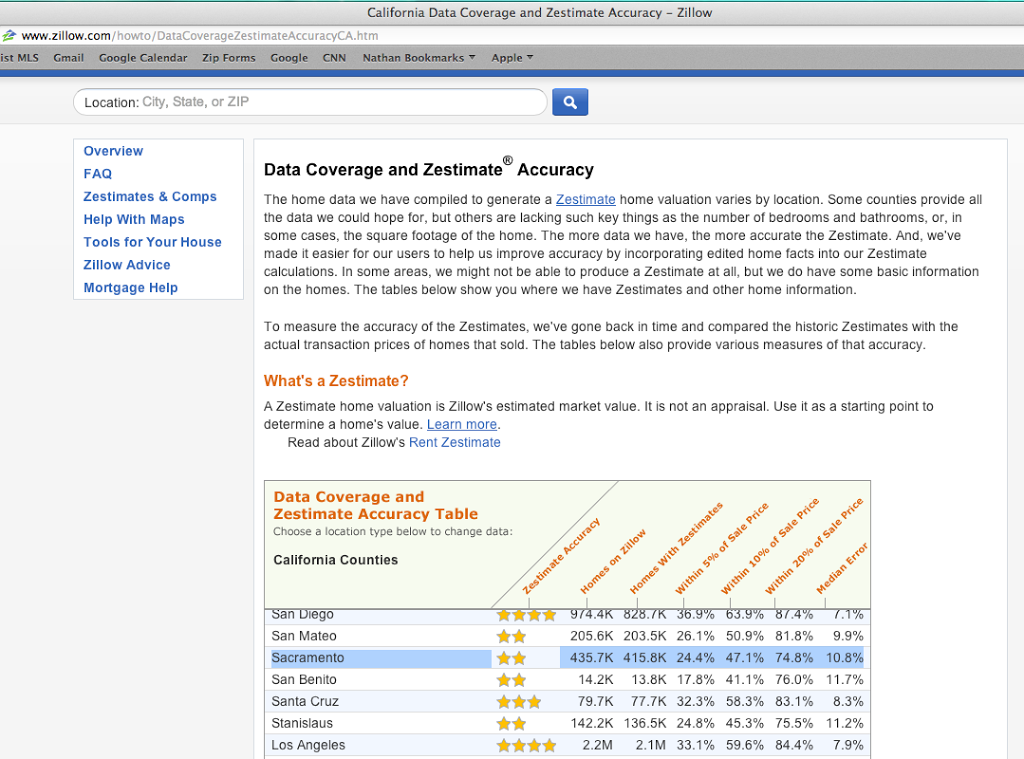This screenshot has width=1024, height=759.
Task: Open Tools for Your House link
Action: pos(152,242)
